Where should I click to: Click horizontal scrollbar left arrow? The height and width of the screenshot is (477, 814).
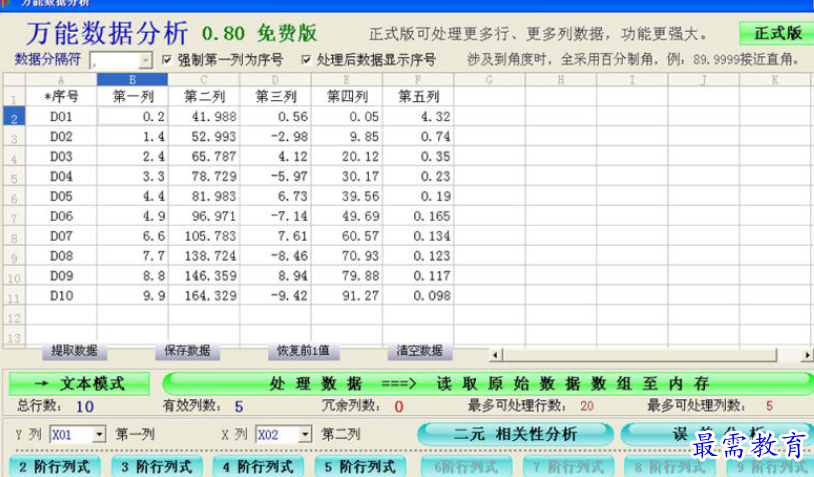(495, 355)
